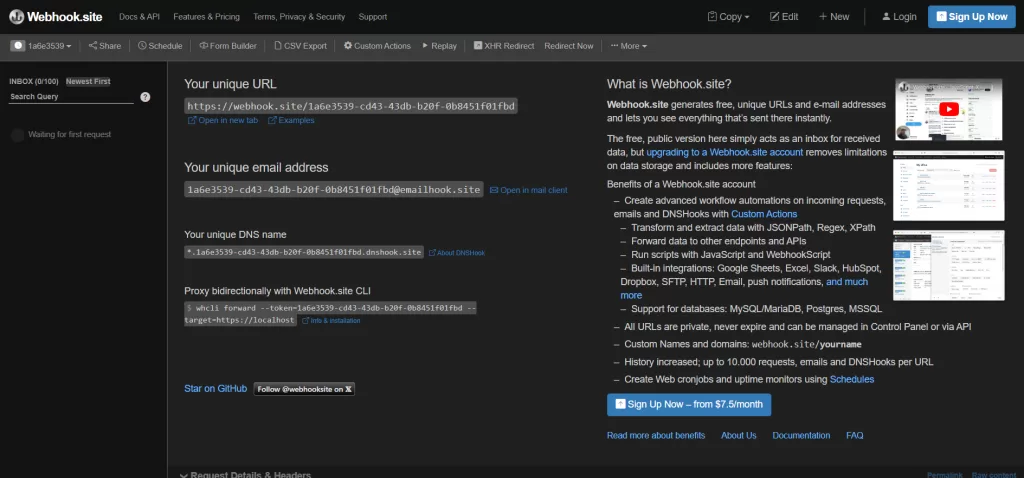Click the search query help icon
1024x478 pixels.
(145, 97)
